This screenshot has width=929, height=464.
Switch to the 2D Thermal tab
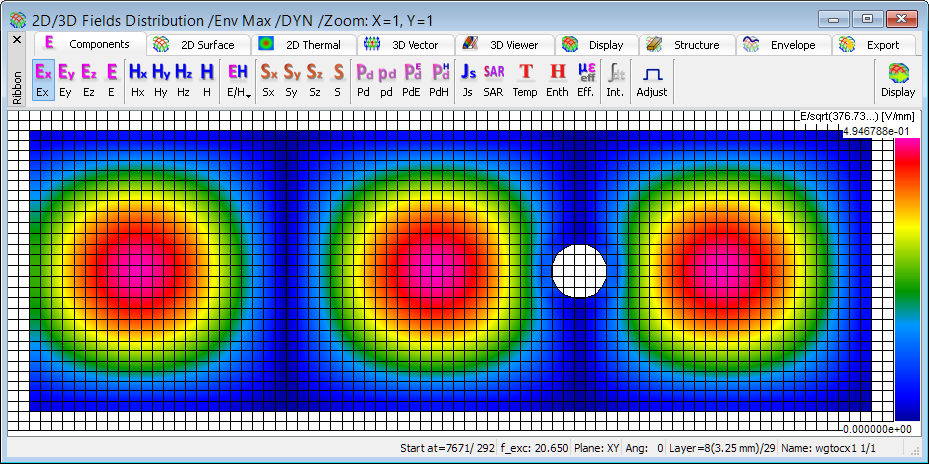tap(301, 44)
